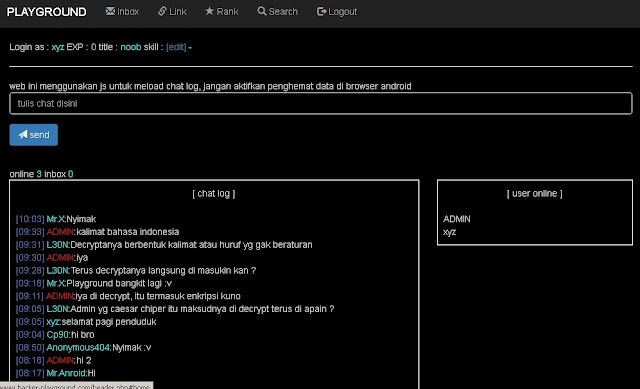The width and height of the screenshot is (640, 389).
Task: Select xyz in user online list
Action: point(449,232)
